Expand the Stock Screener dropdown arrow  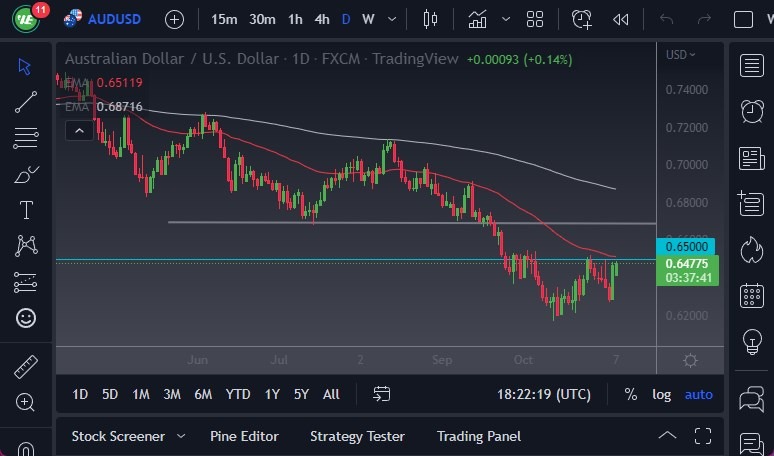[181, 436]
